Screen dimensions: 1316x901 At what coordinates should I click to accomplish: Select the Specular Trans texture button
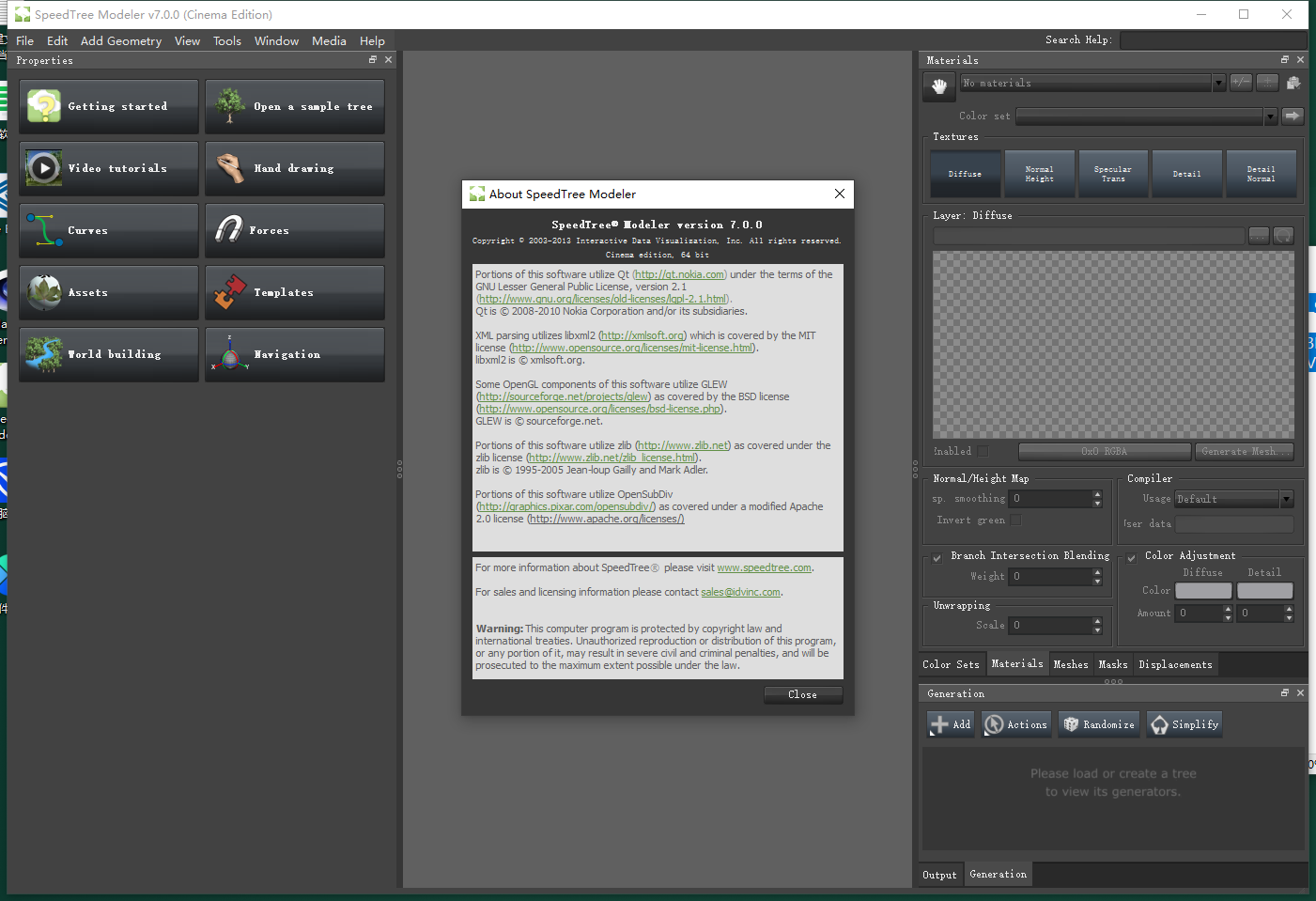click(1113, 174)
